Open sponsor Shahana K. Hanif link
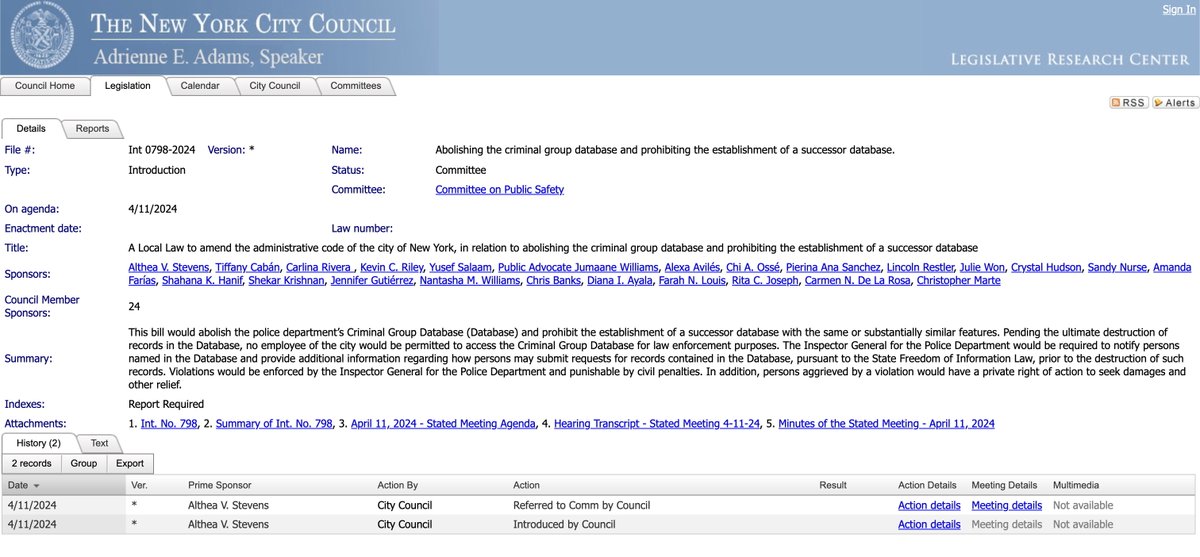1200x557 pixels. pos(204,281)
